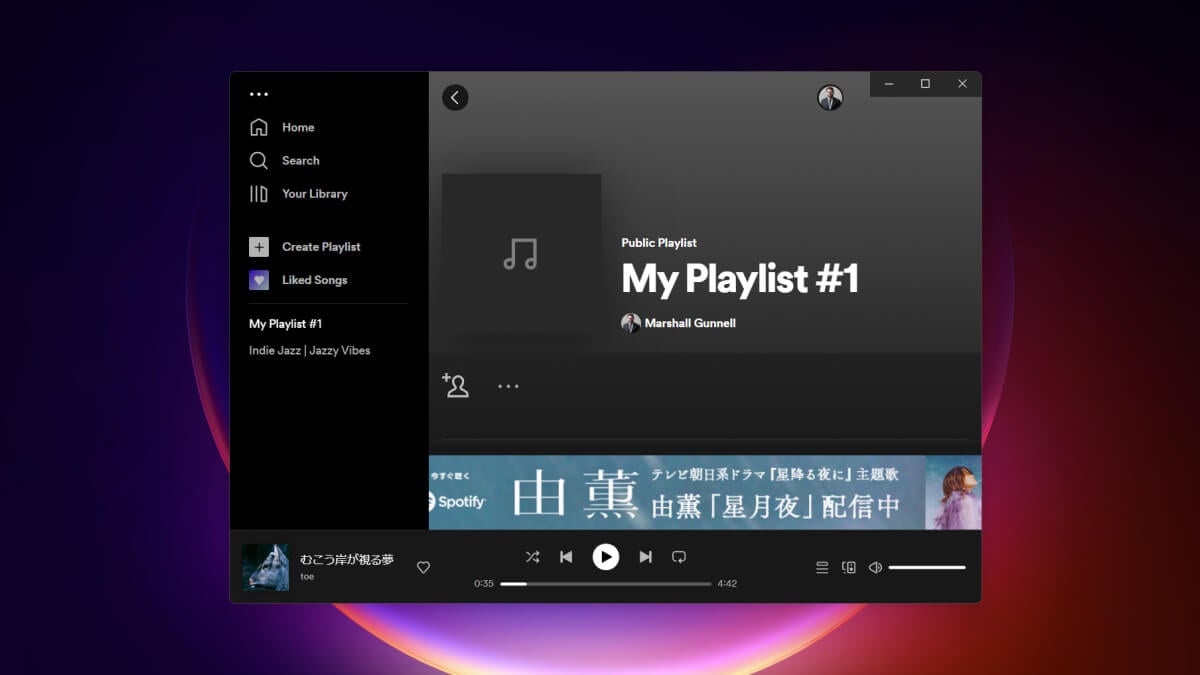The width and height of the screenshot is (1200, 675).
Task: Click the playlist cover image placeholder
Action: [521, 254]
